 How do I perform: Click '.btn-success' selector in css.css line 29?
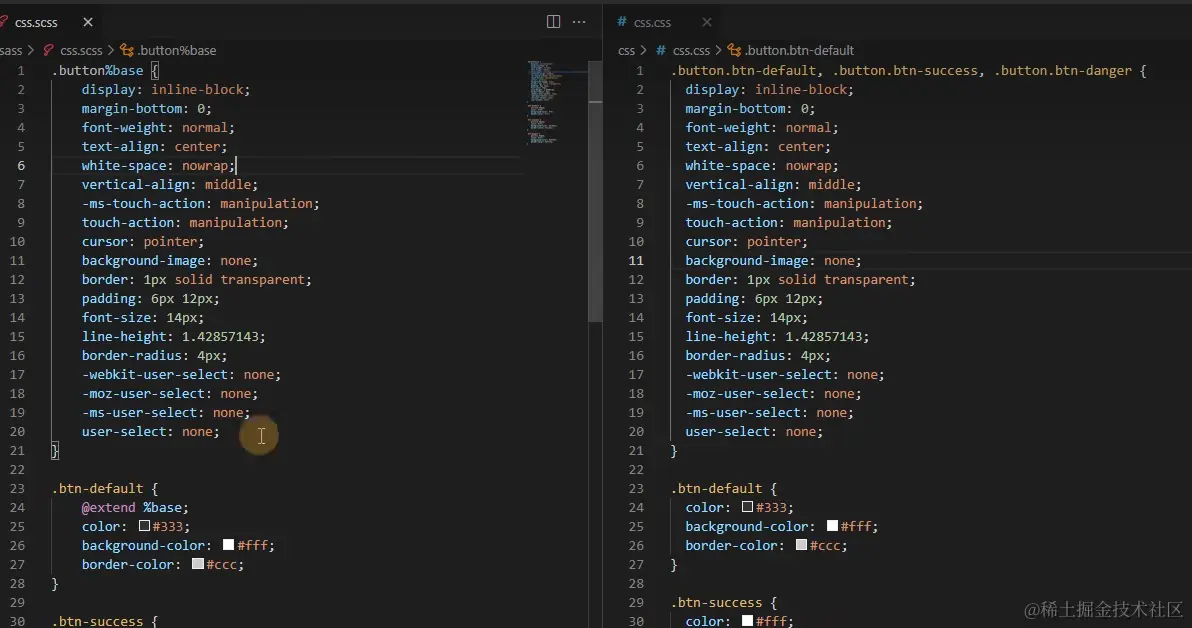pyautogui.click(x=716, y=602)
